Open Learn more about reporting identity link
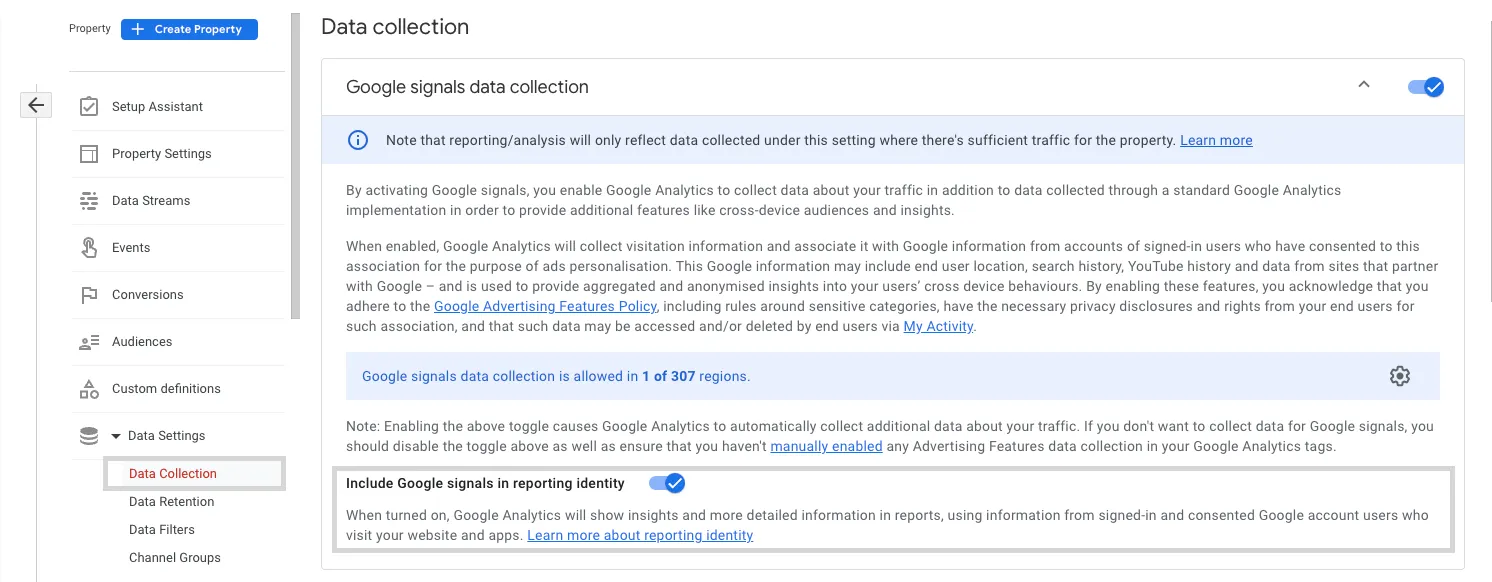This screenshot has width=1492, height=582. [640, 535]
